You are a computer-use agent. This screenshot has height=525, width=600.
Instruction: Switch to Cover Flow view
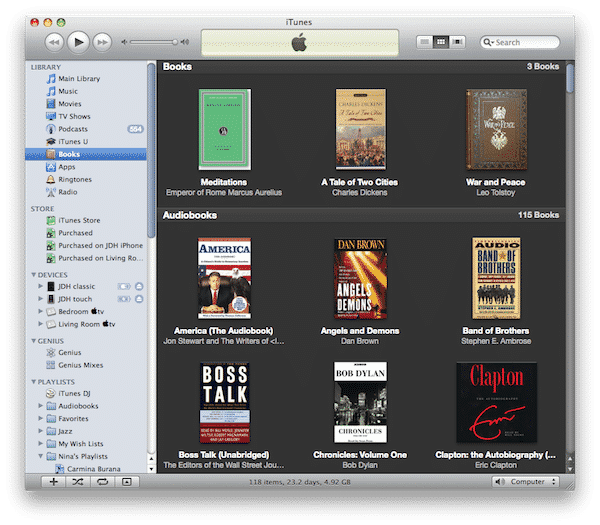point(457,42)
